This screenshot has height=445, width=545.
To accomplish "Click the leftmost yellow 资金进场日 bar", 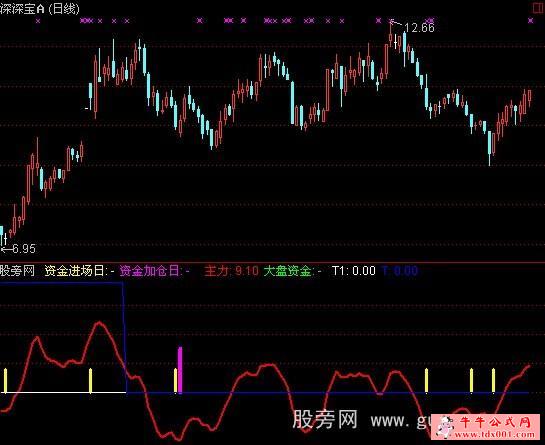I will 6,381.
